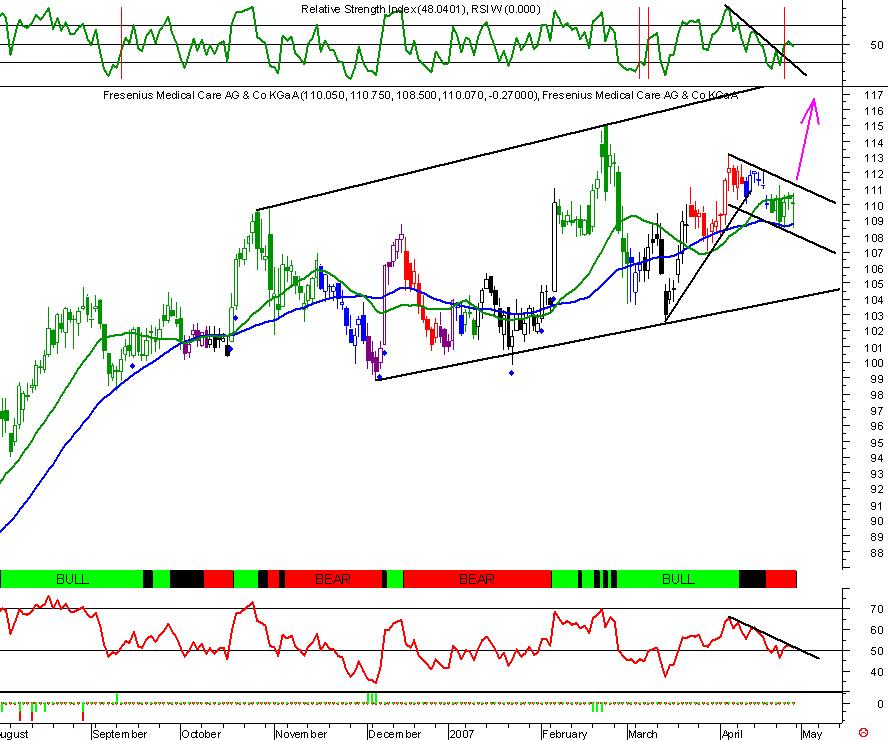Click the 110 price axis label
Viewport: 888px width, 740px height.
(x=874, y=206)
